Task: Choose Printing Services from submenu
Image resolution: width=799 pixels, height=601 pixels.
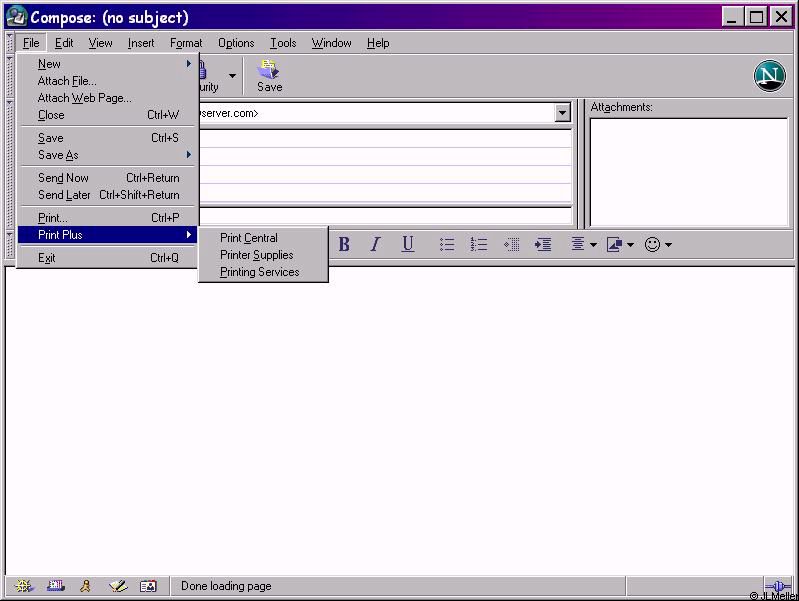Action: coord(259,272)
